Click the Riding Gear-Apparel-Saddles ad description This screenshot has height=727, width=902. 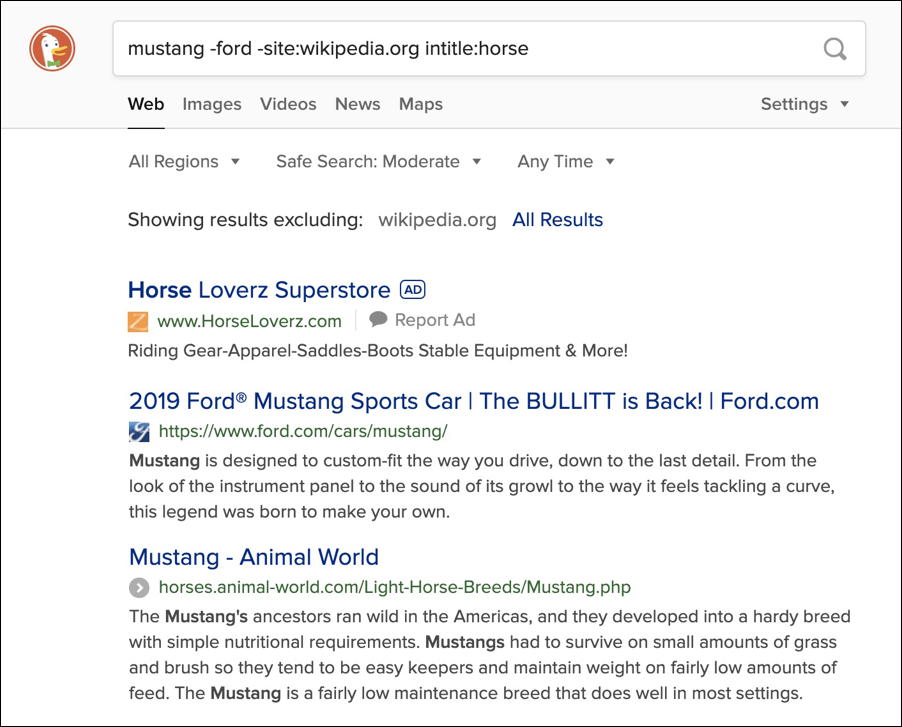(x=378, y=350)
